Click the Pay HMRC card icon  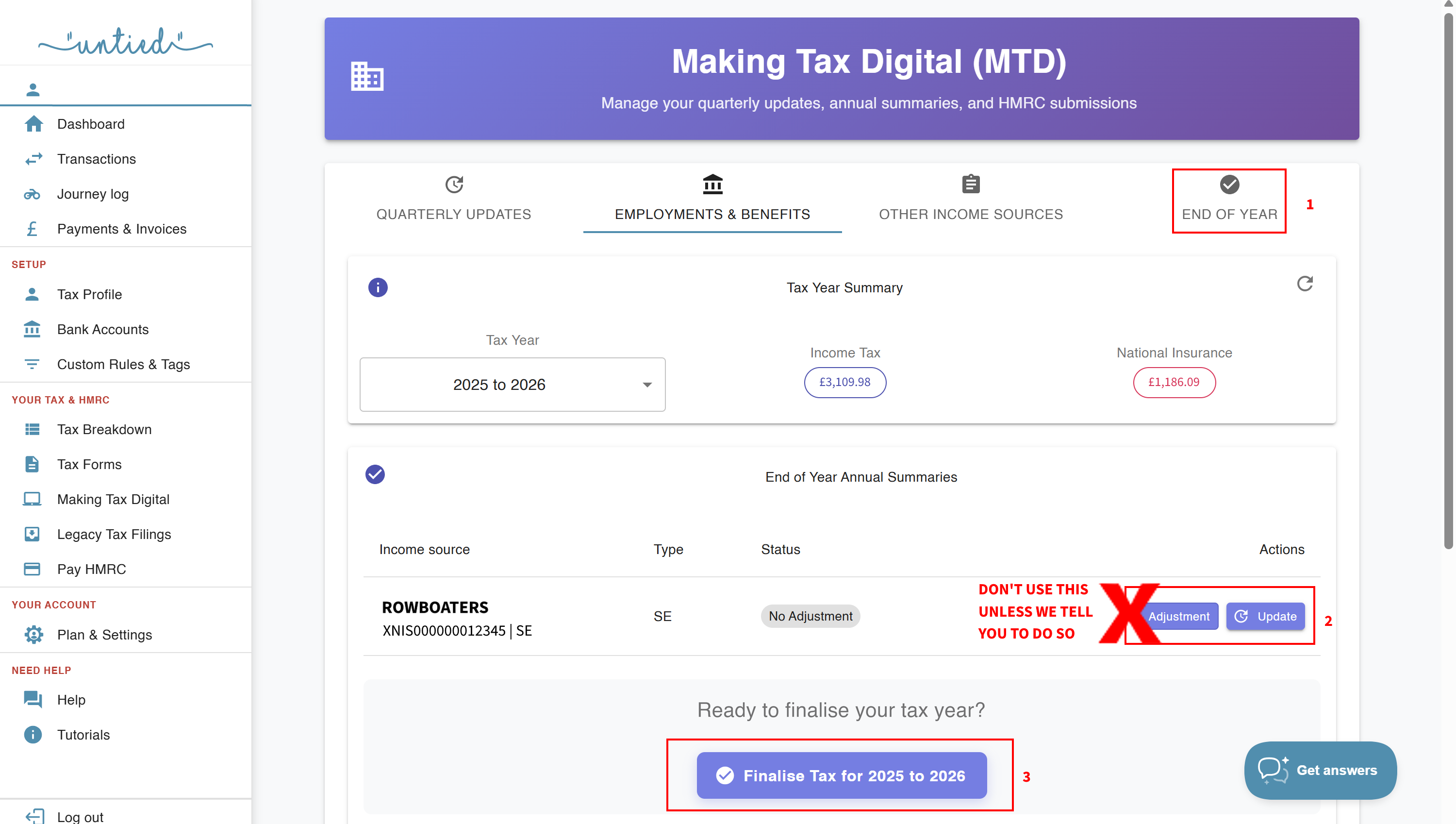[32, 569]
